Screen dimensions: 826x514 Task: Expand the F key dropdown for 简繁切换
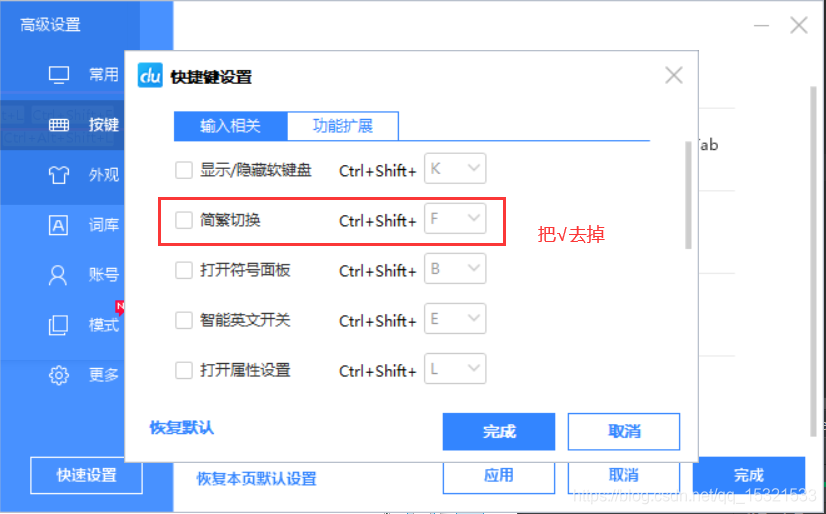[x=455, y=219]
